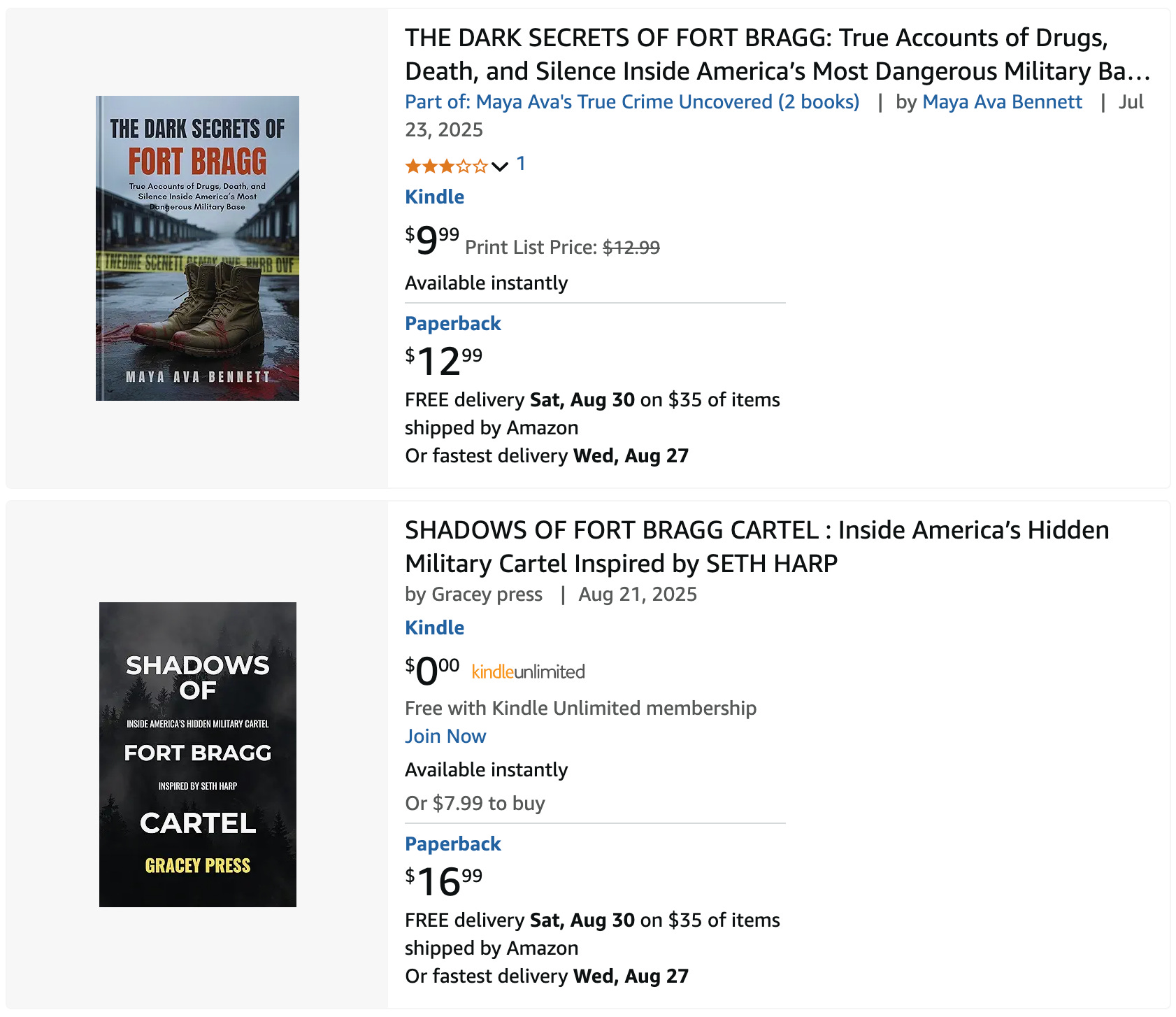Select Paperback format for Dark Secrets book
Viewport: 1176px width, 1017px height.
click(452, 323)
